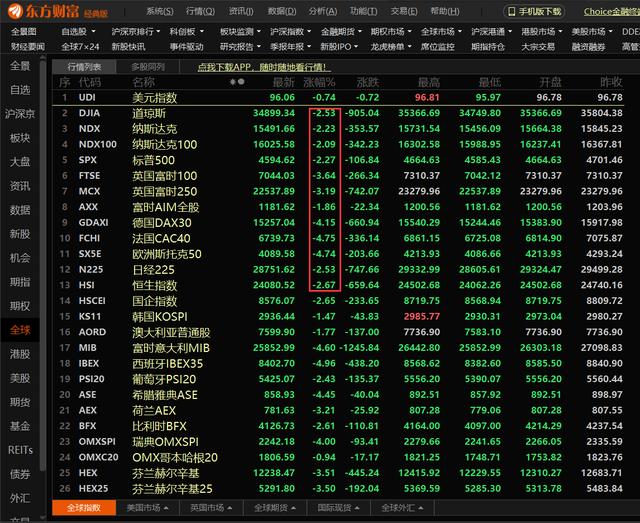640x523 pixels.
Task: Open the 国际现货 bottom tab menu
Action: click(339, 507)
